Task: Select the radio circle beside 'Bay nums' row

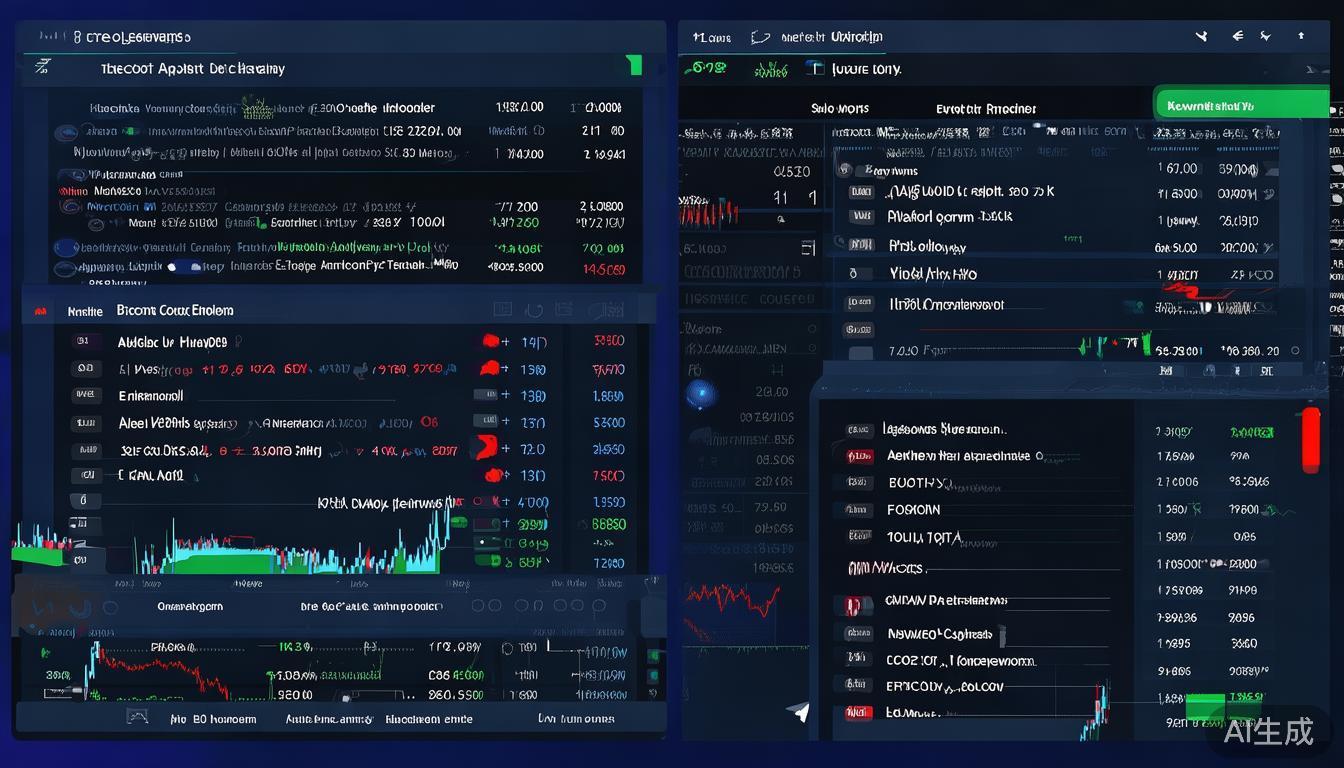Action: pyautogui.click(x=846, y=171)
